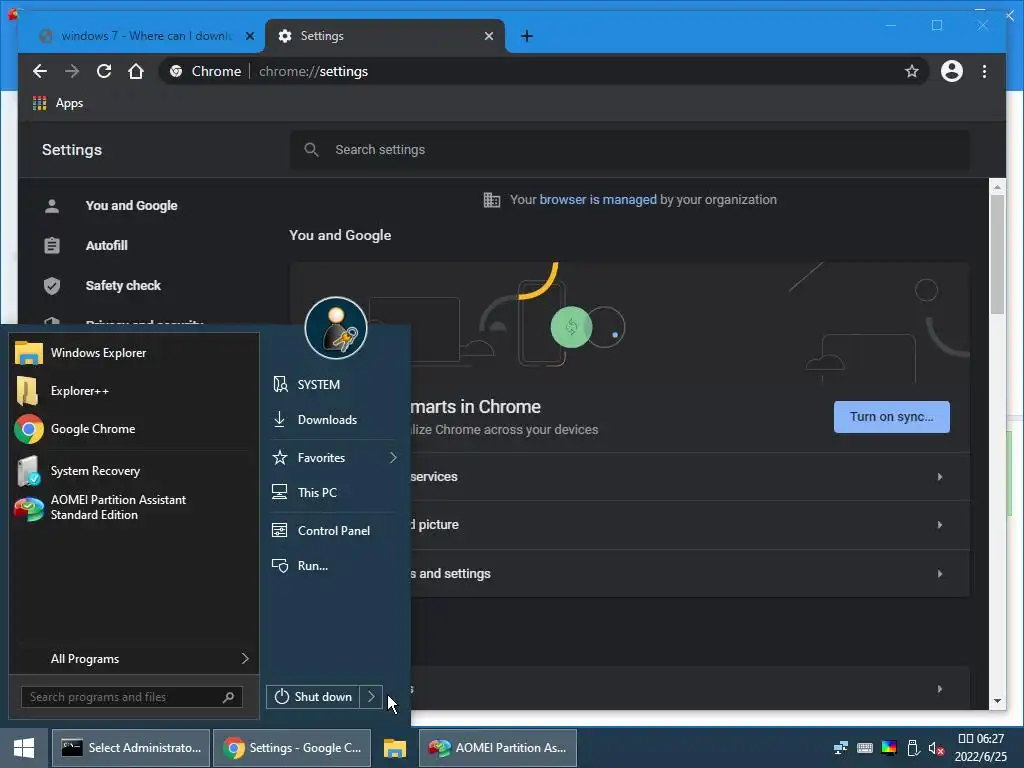Launch Windows Explorer from Start menu
Screen dimensions: 1024x768
134,353
